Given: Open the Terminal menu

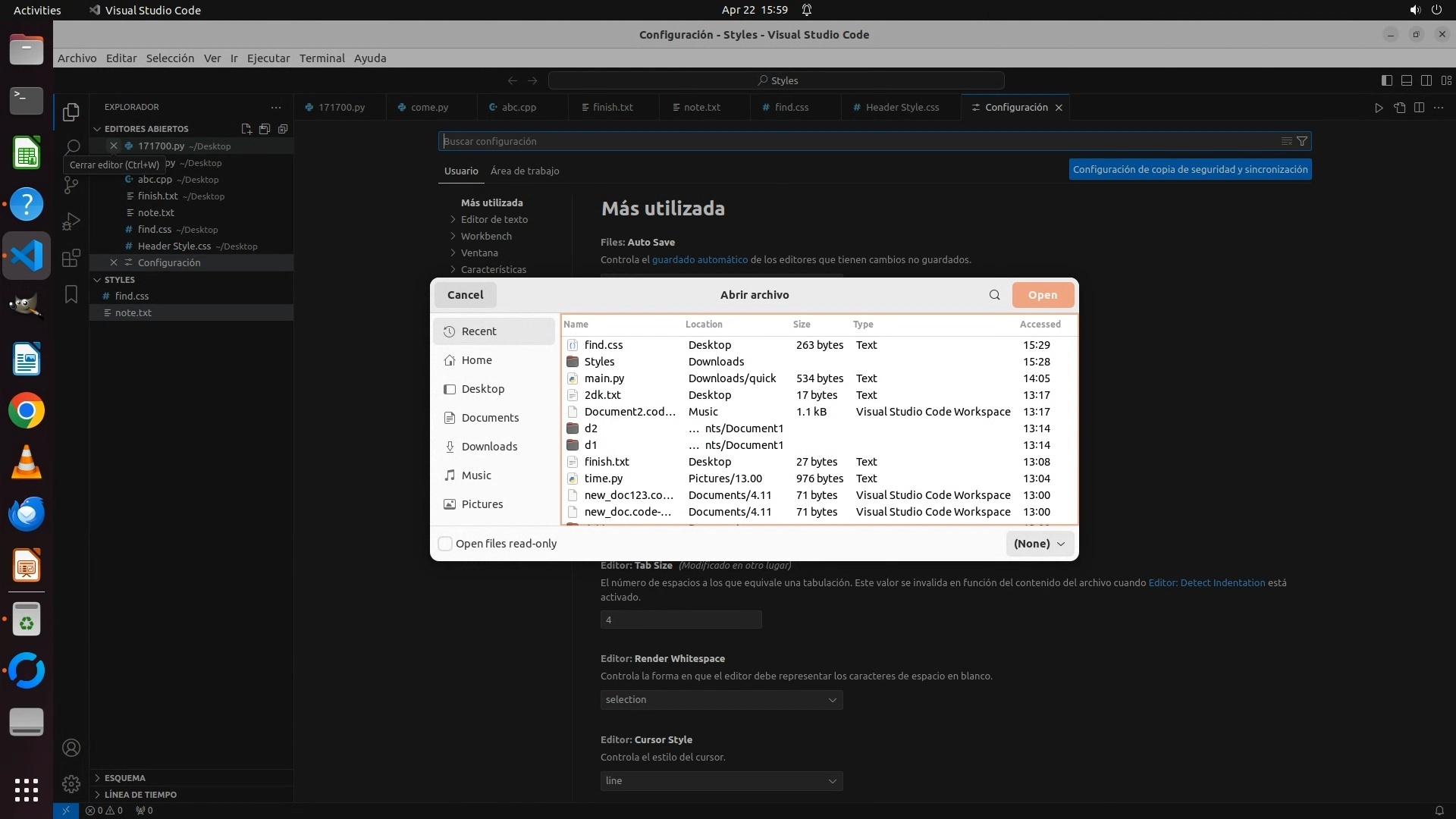Looking at the screenshot, I should coord(322,58).
